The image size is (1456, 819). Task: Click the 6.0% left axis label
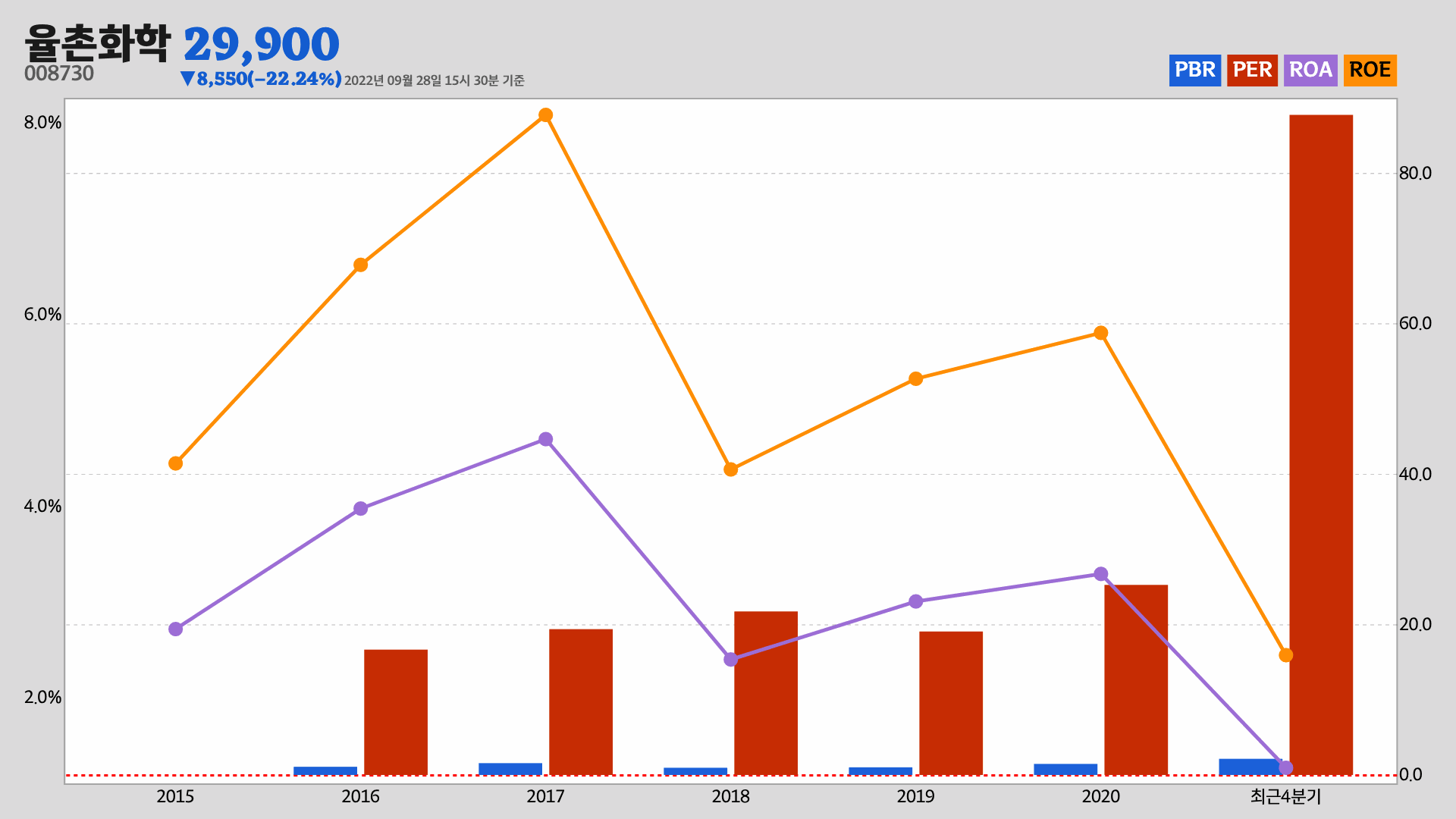pyautogui.click(x=42, y=315)
